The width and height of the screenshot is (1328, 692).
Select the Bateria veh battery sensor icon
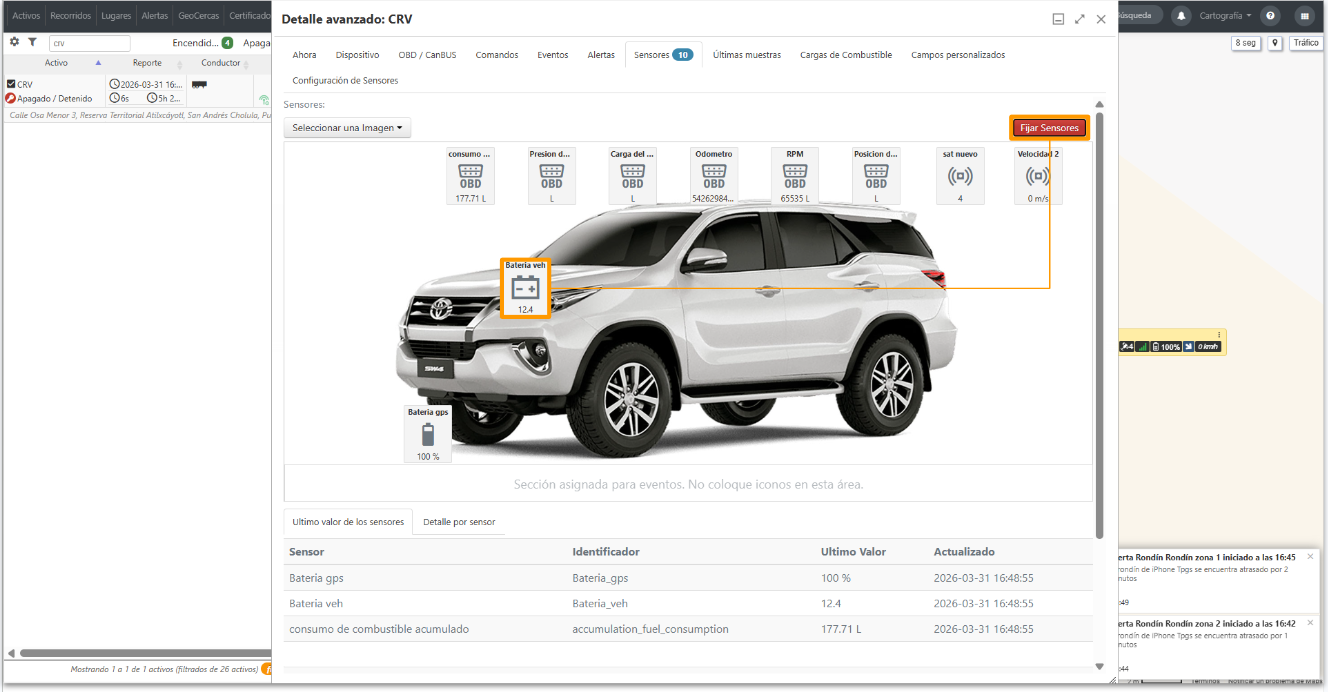click(x=525, y=289)
